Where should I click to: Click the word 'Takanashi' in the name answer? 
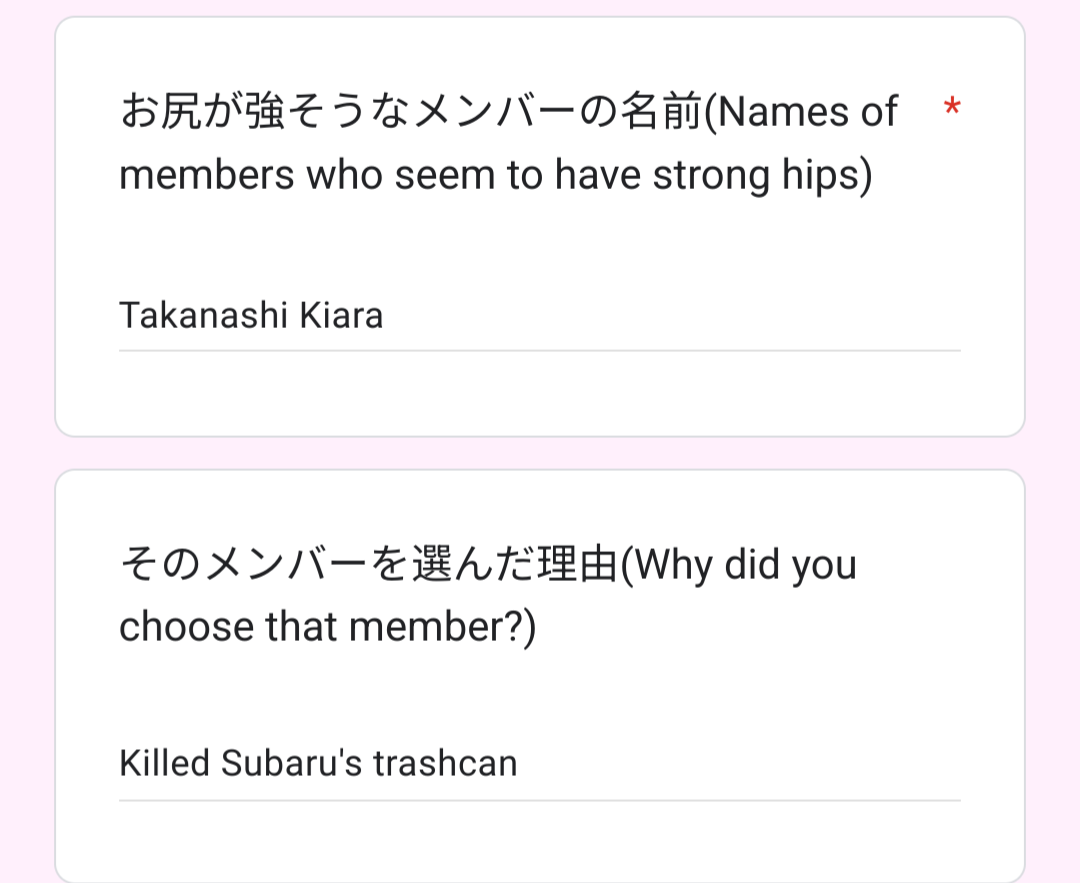[201, 316]
